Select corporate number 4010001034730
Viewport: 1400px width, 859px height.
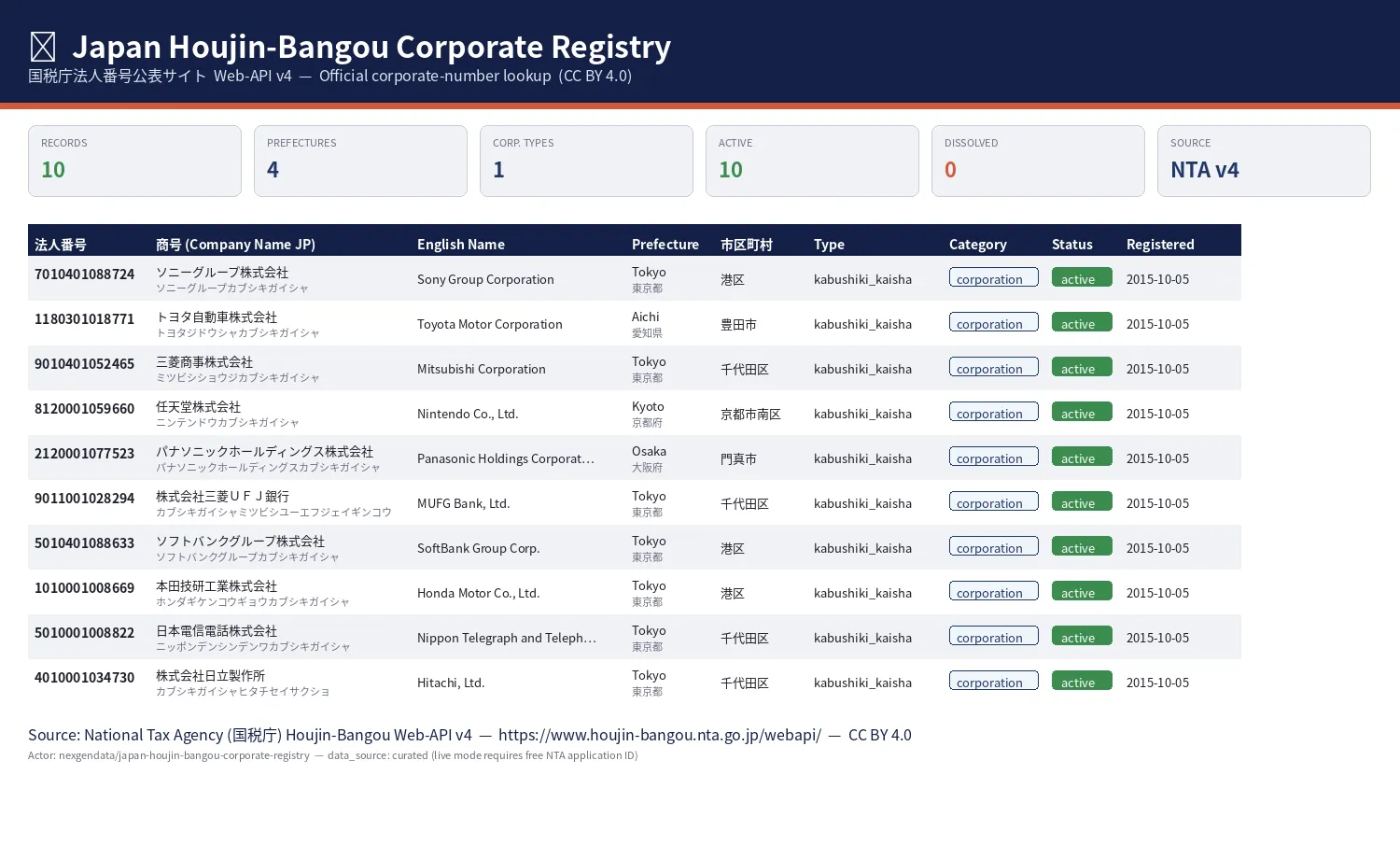pyautogui.click(x=85, y=678)
